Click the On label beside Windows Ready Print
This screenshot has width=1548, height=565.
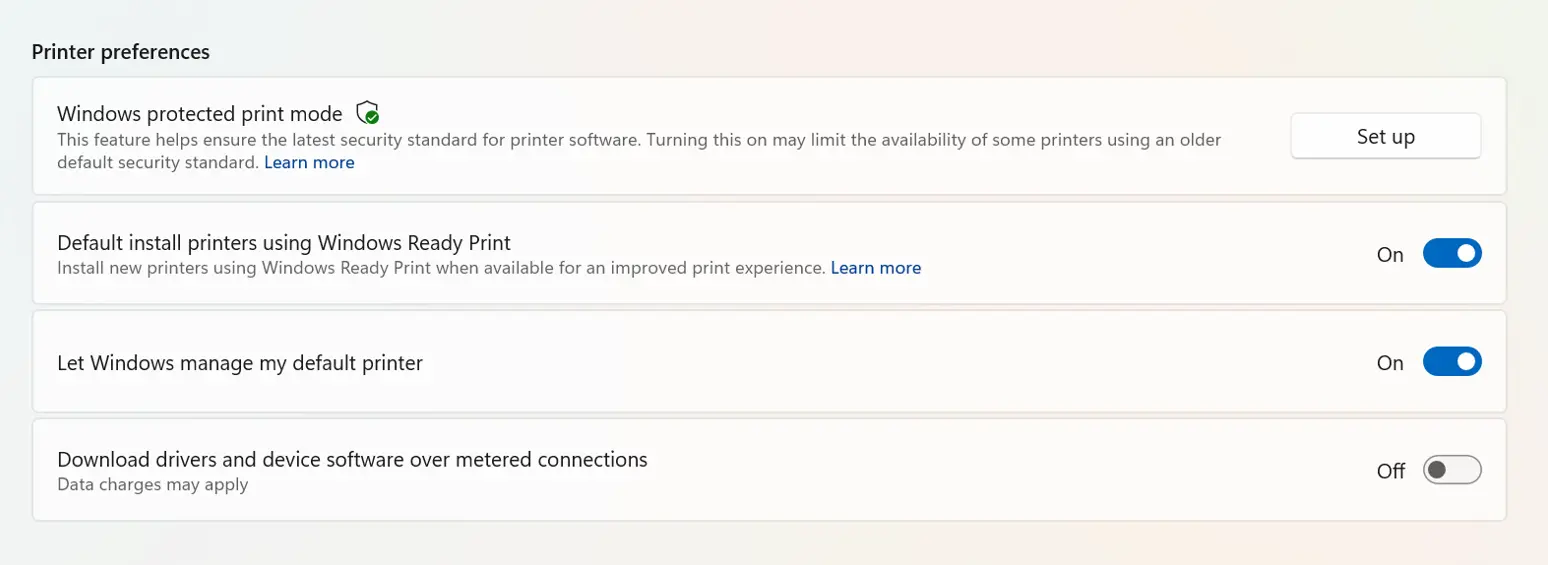(1390, 255)
